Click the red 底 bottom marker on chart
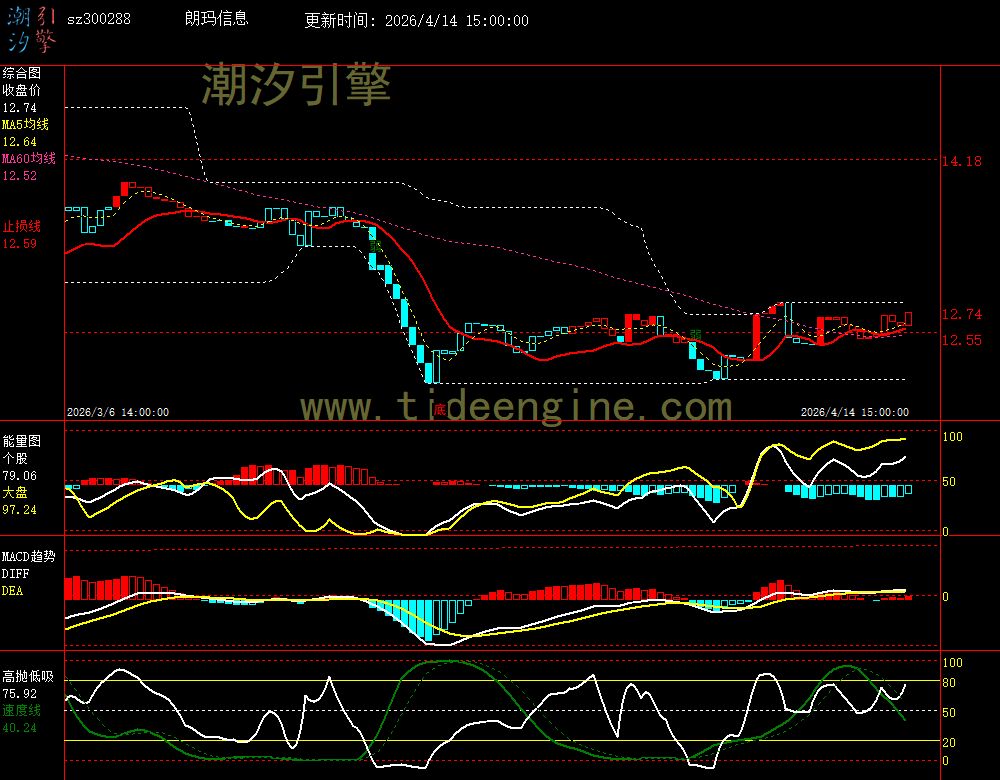 (439, 408)
